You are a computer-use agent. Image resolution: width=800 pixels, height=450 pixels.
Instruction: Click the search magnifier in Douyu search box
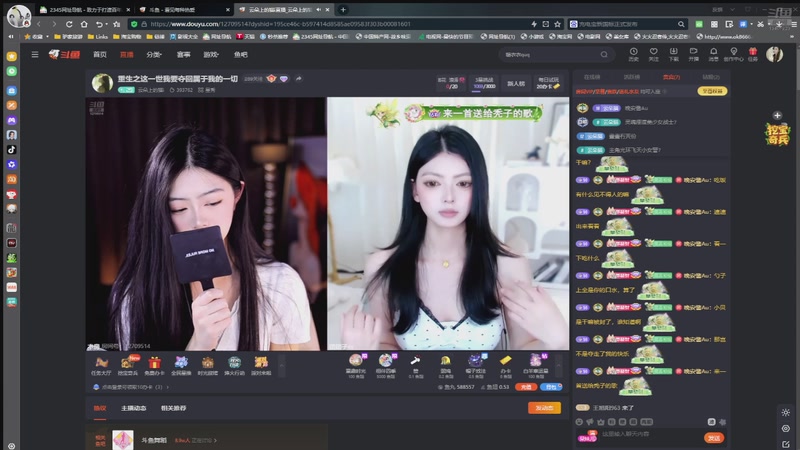(604, 55)
